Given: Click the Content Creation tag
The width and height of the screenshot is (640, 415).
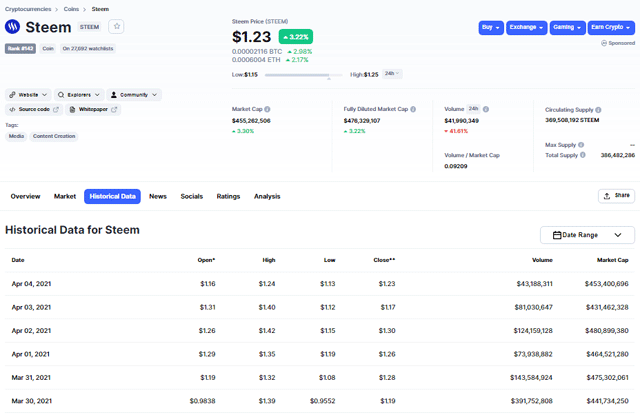Looking at the screenshot, I should pos(54,136).
